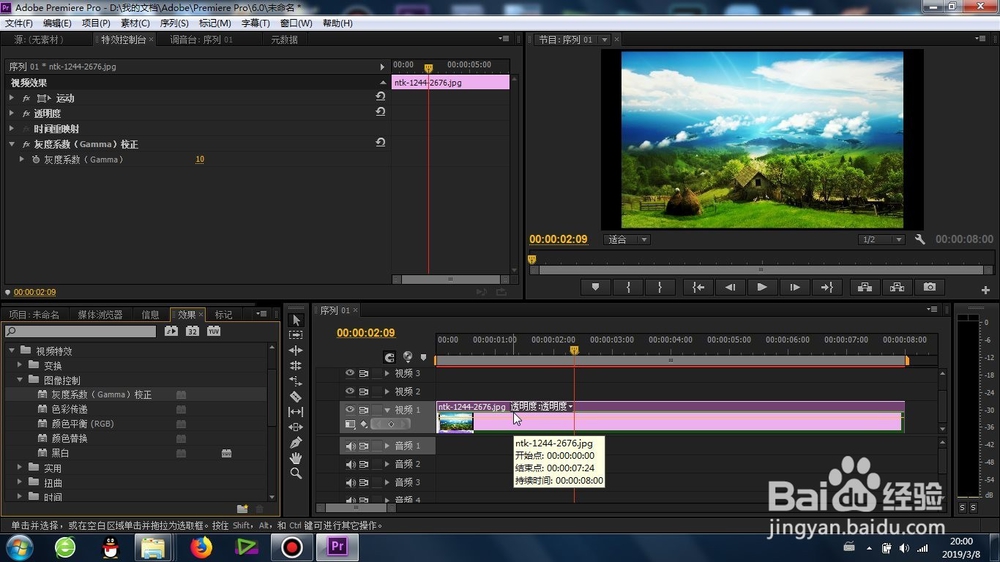Toggle visibility of Video 3 track
This screenshot has width=1000, height=562.
click(349, 373)
